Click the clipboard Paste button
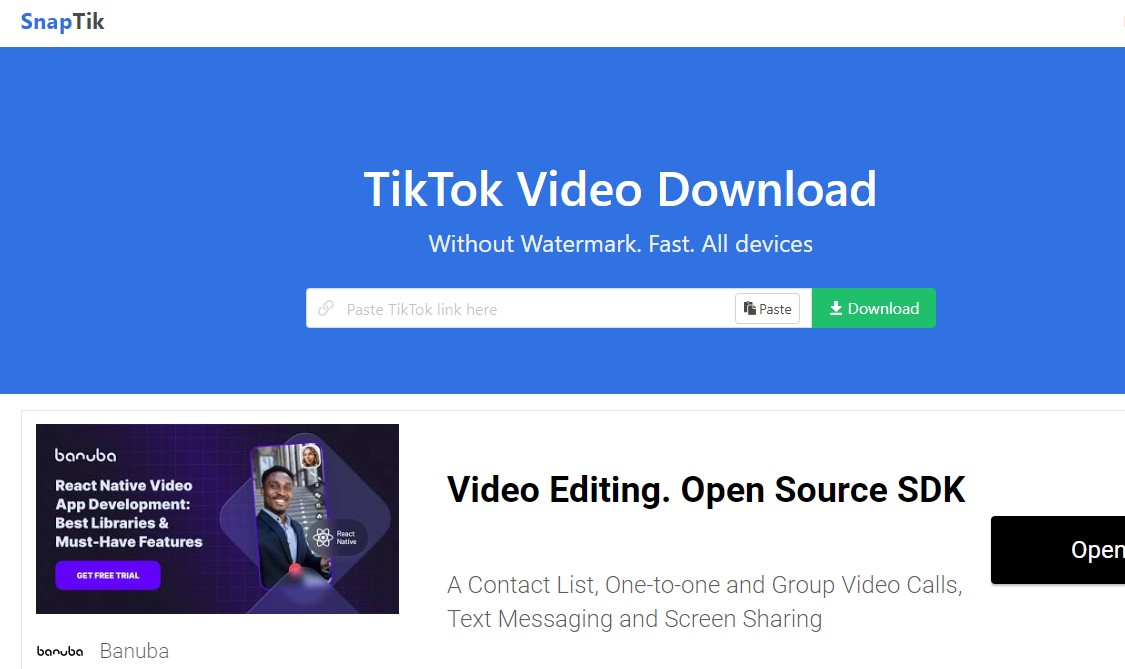This screenshot has height=669, width=1125. coord(767,309)
